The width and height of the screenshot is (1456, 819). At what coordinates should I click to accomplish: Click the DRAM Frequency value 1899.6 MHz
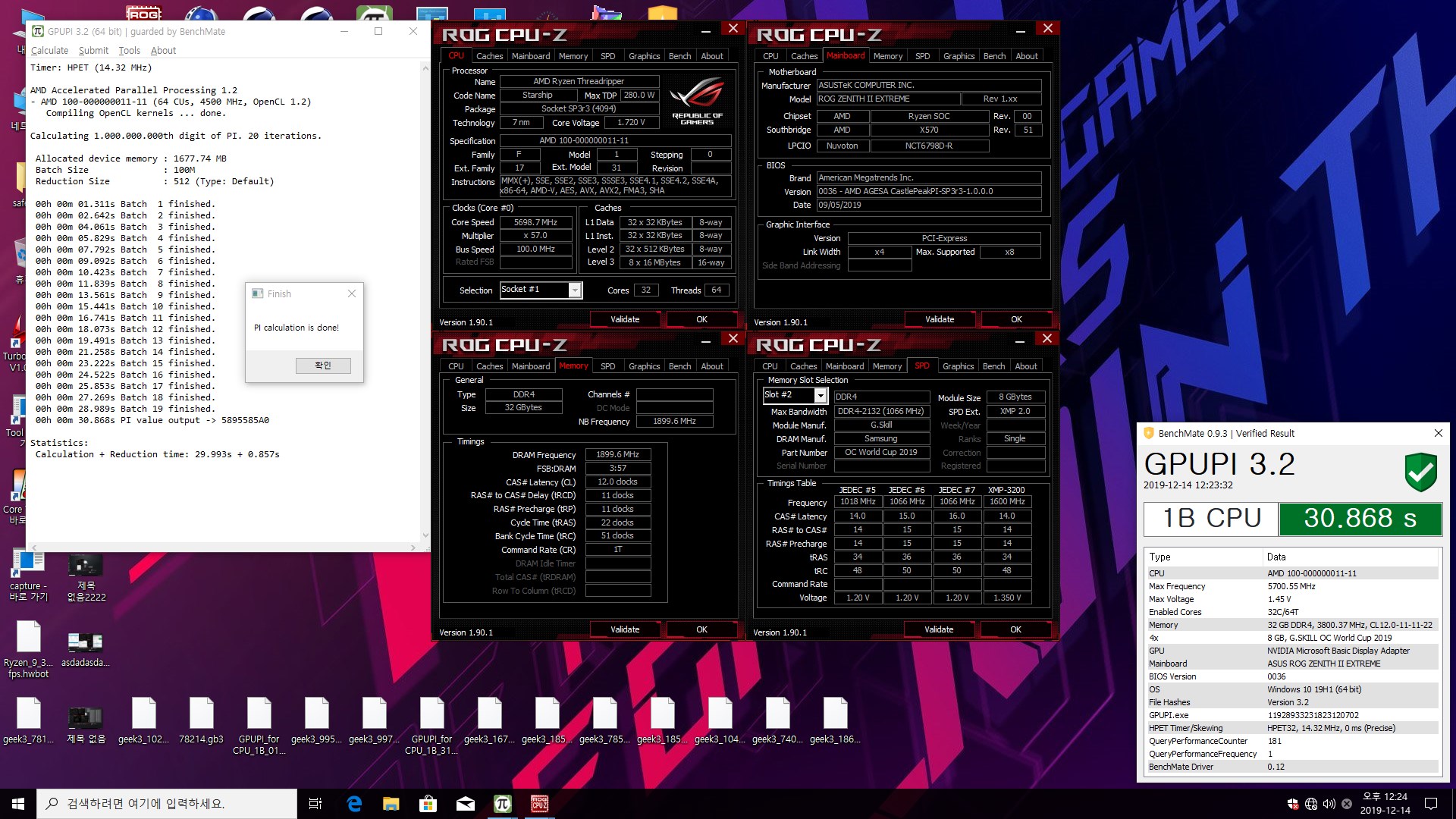point(617,455)
